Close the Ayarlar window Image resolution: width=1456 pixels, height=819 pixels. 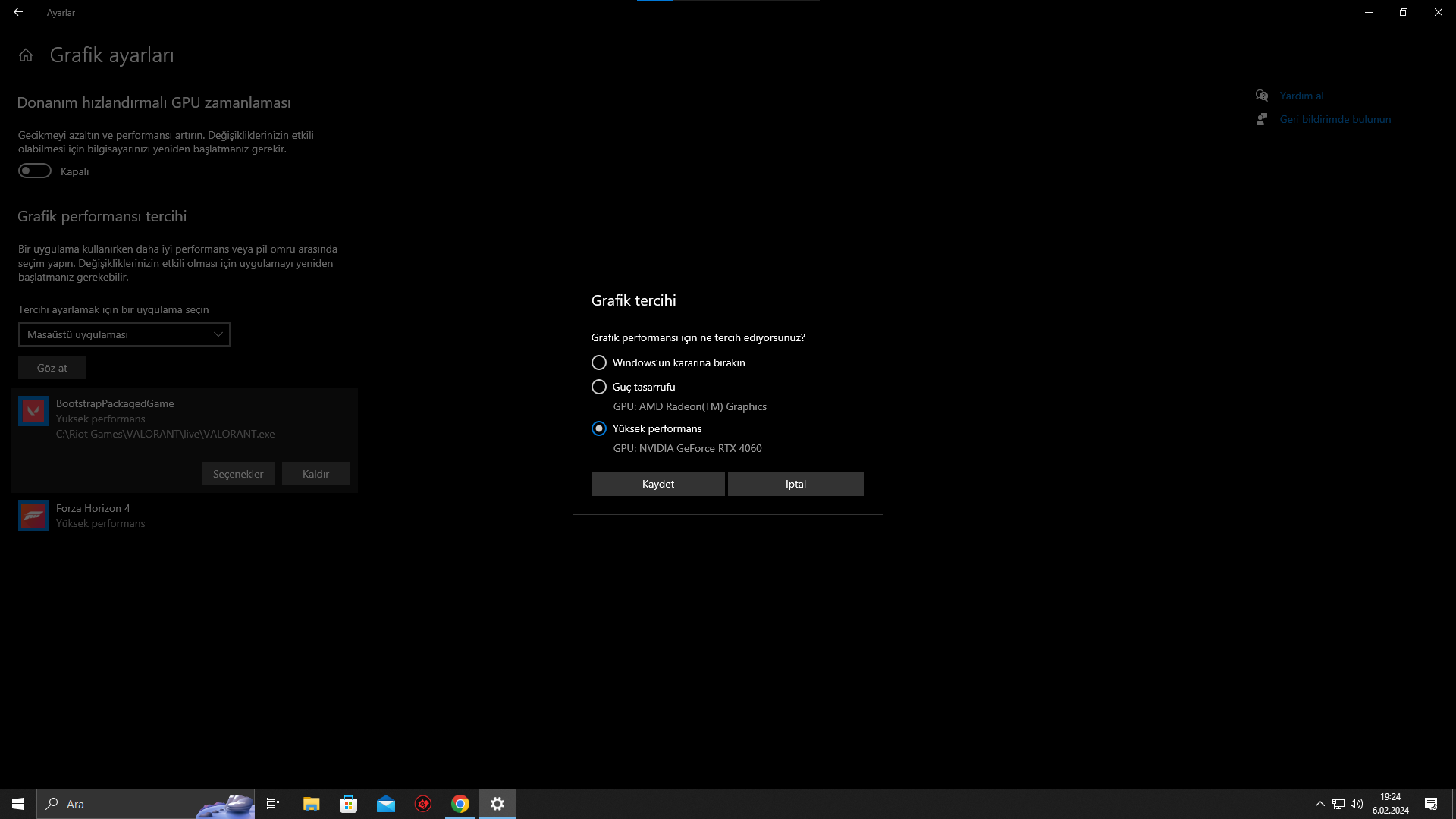pos(1439,12)
